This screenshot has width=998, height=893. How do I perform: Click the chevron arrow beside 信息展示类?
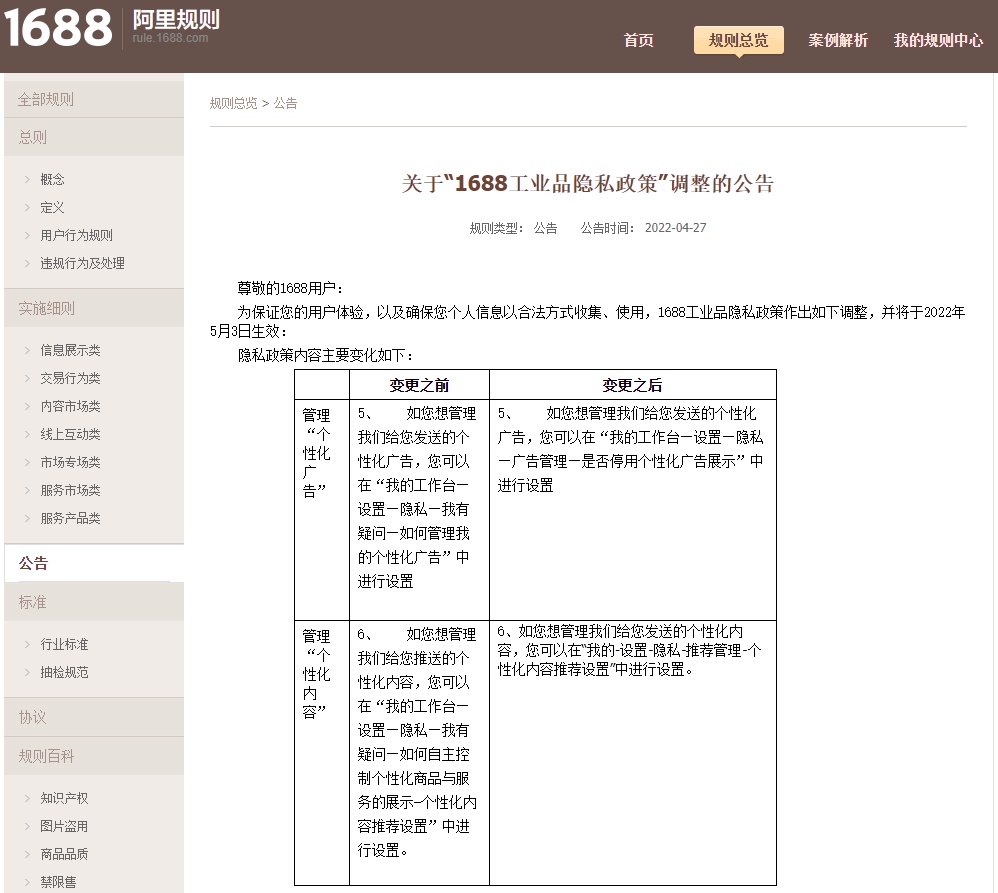27,350
